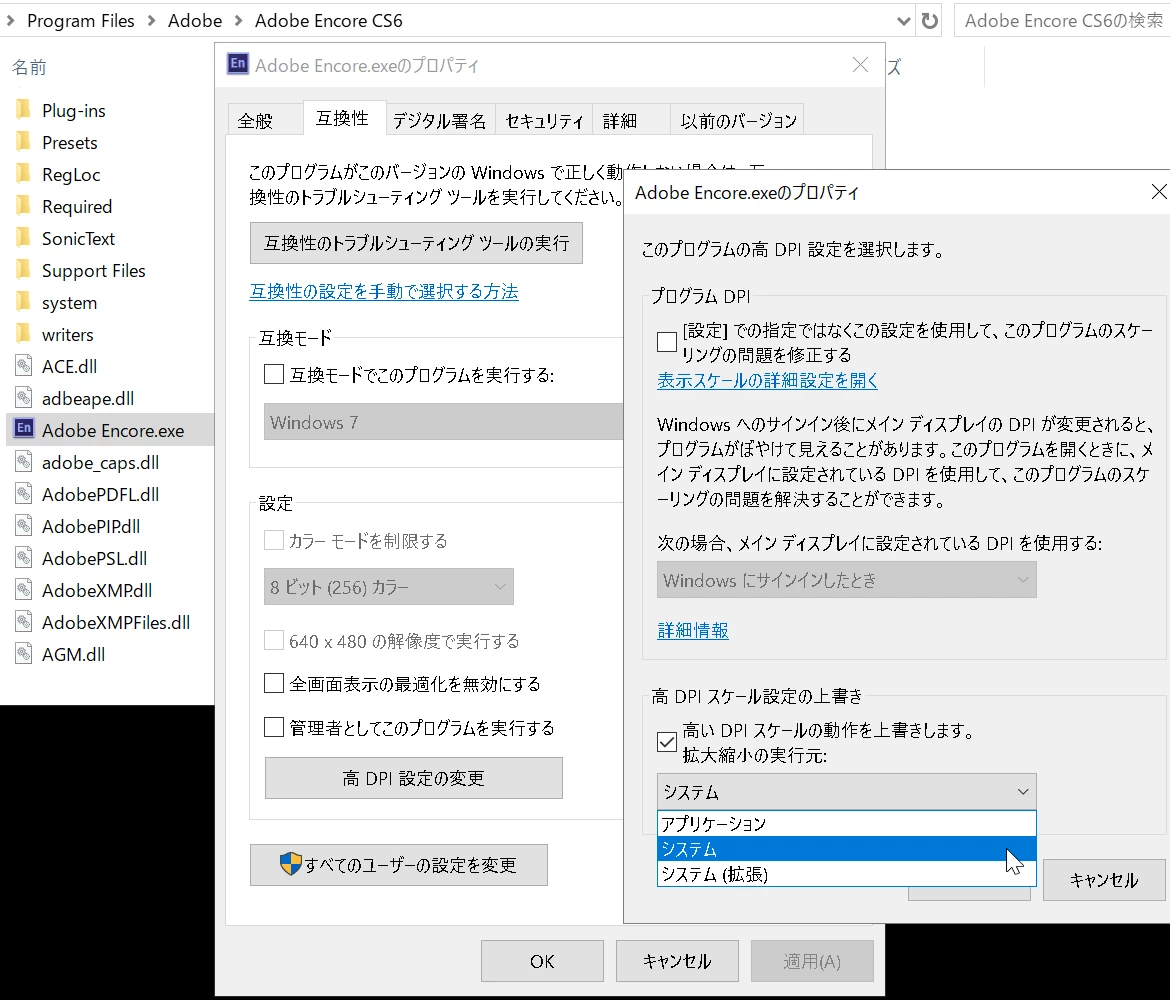Click the AdobeXMP.dll file icon

[x=24, y=590]
